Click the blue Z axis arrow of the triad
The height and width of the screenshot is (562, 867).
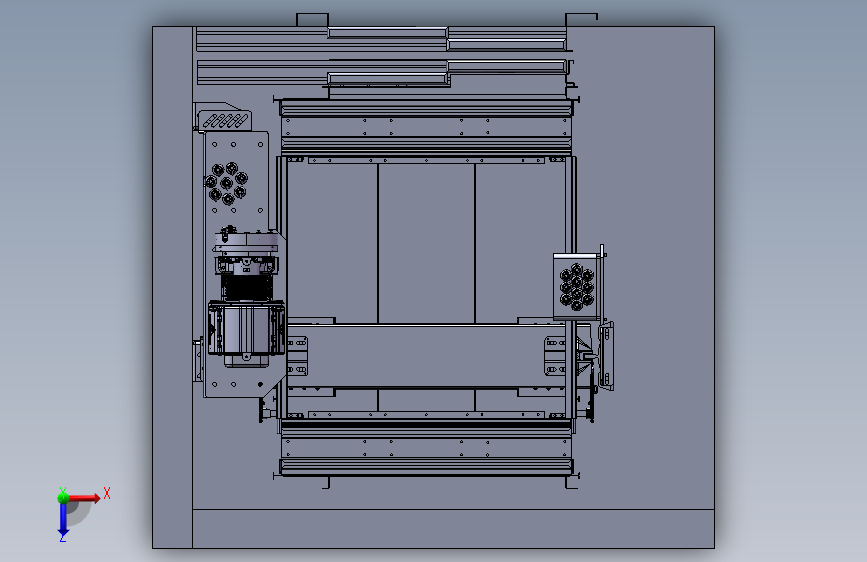pyautogui.click(x=63, y=520)
